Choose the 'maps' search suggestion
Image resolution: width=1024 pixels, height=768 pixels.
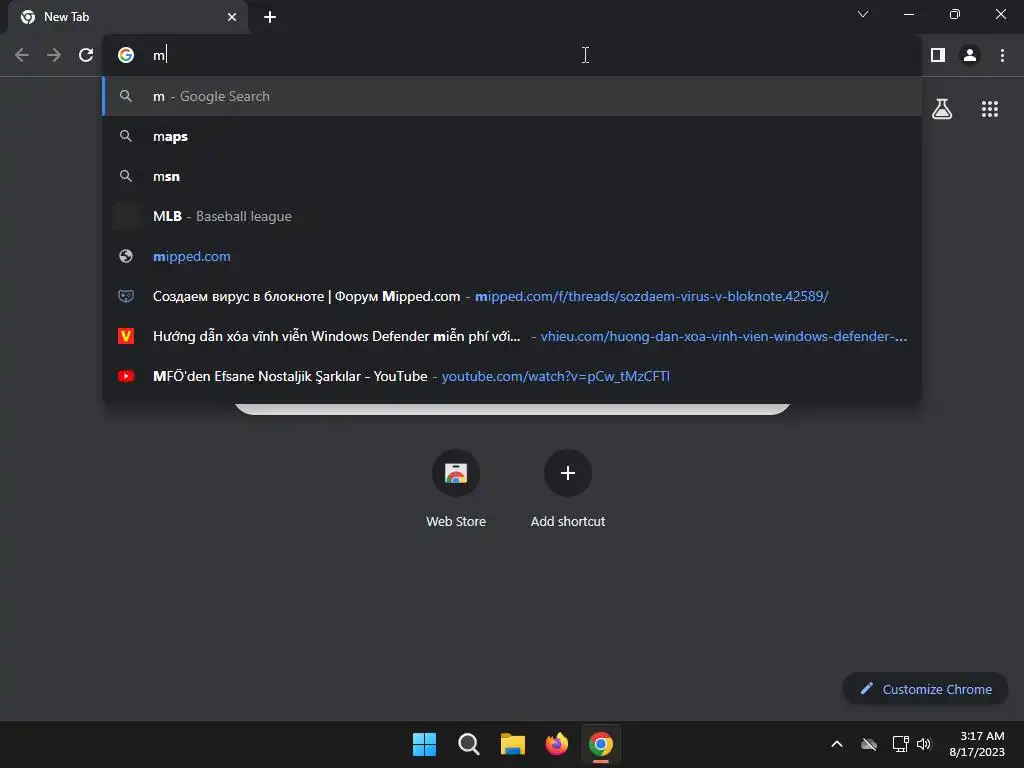(512, 136)
